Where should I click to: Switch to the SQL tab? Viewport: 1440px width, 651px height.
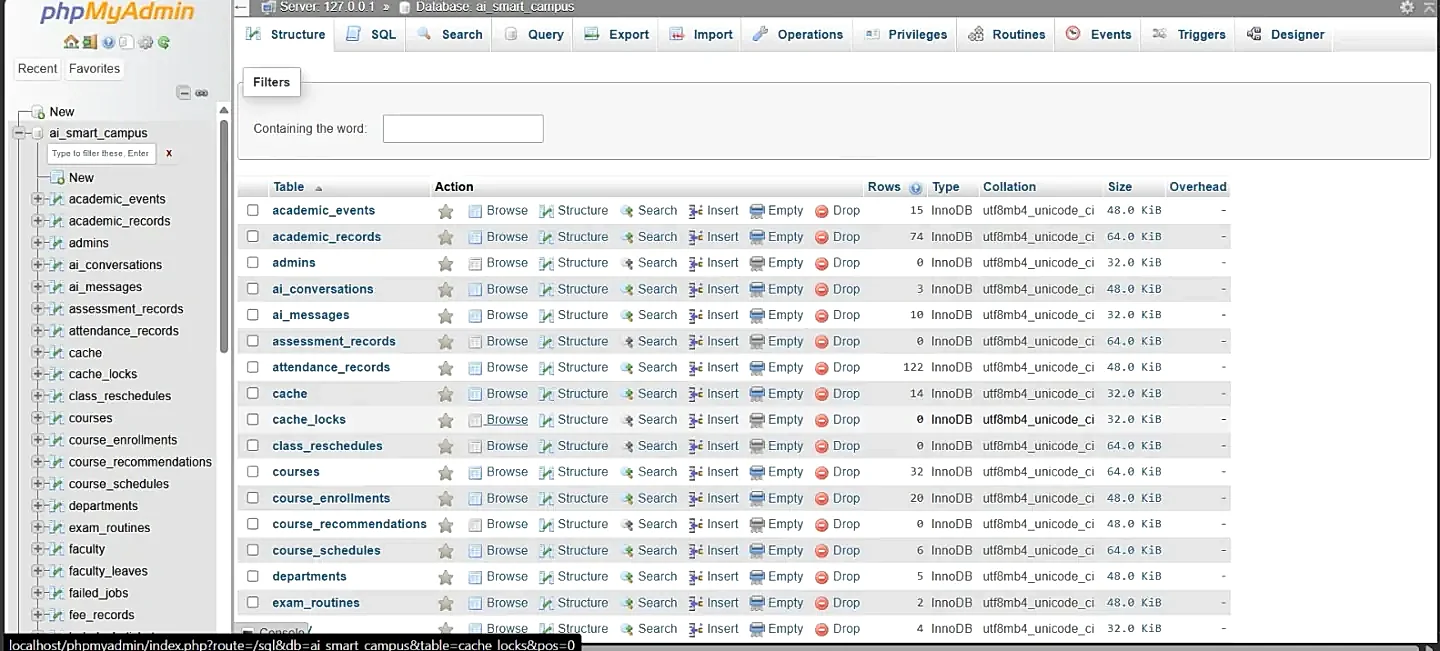pos(371,34)
